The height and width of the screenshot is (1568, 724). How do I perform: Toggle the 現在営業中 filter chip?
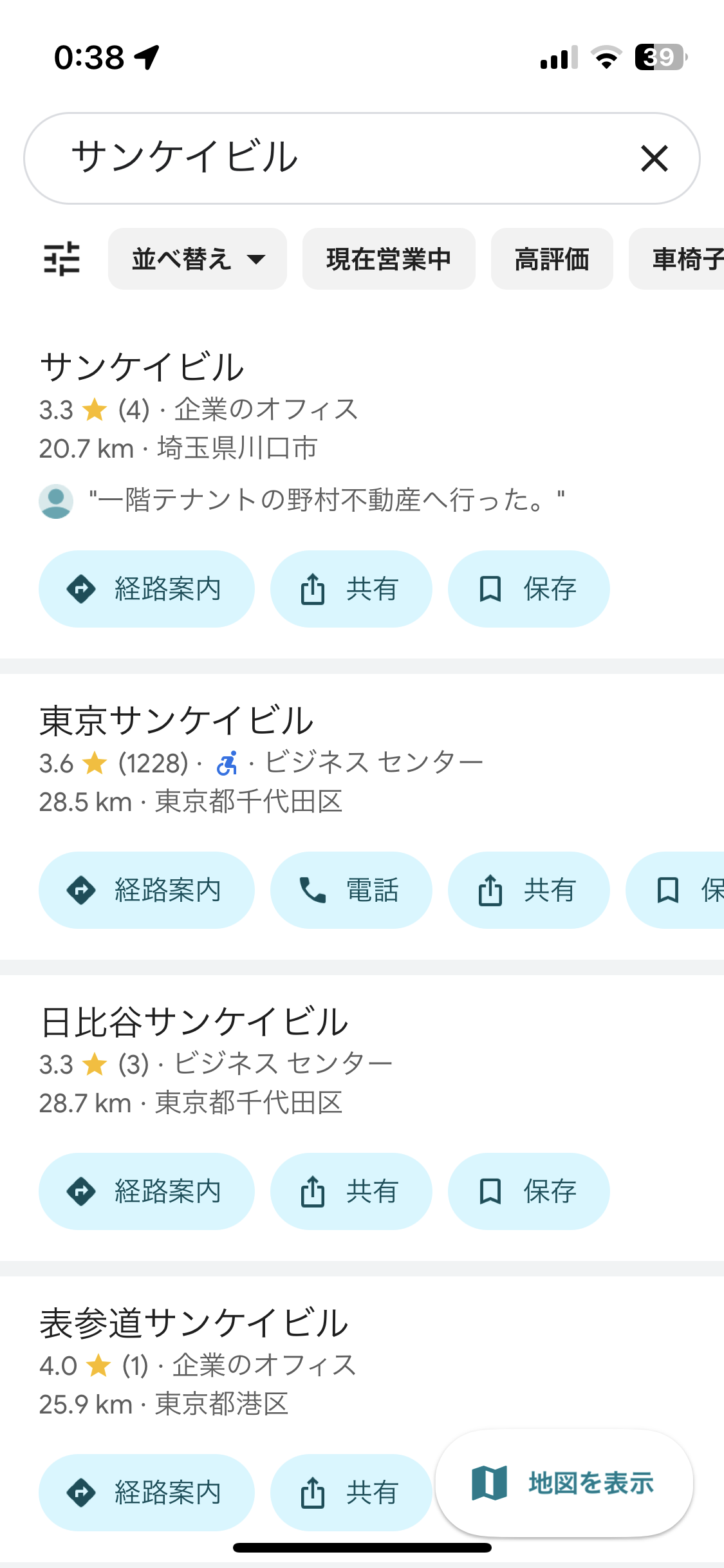tap(389, 259)
